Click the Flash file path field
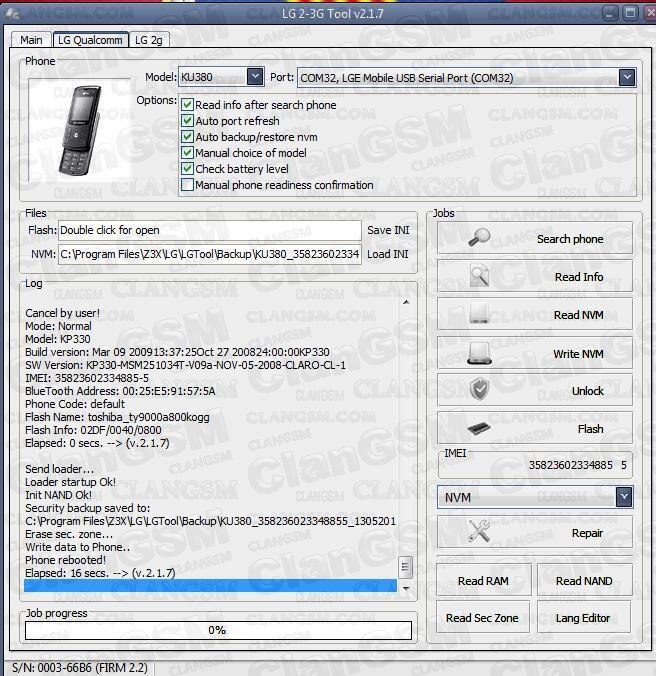656x676 pixels. coord(210,230)
